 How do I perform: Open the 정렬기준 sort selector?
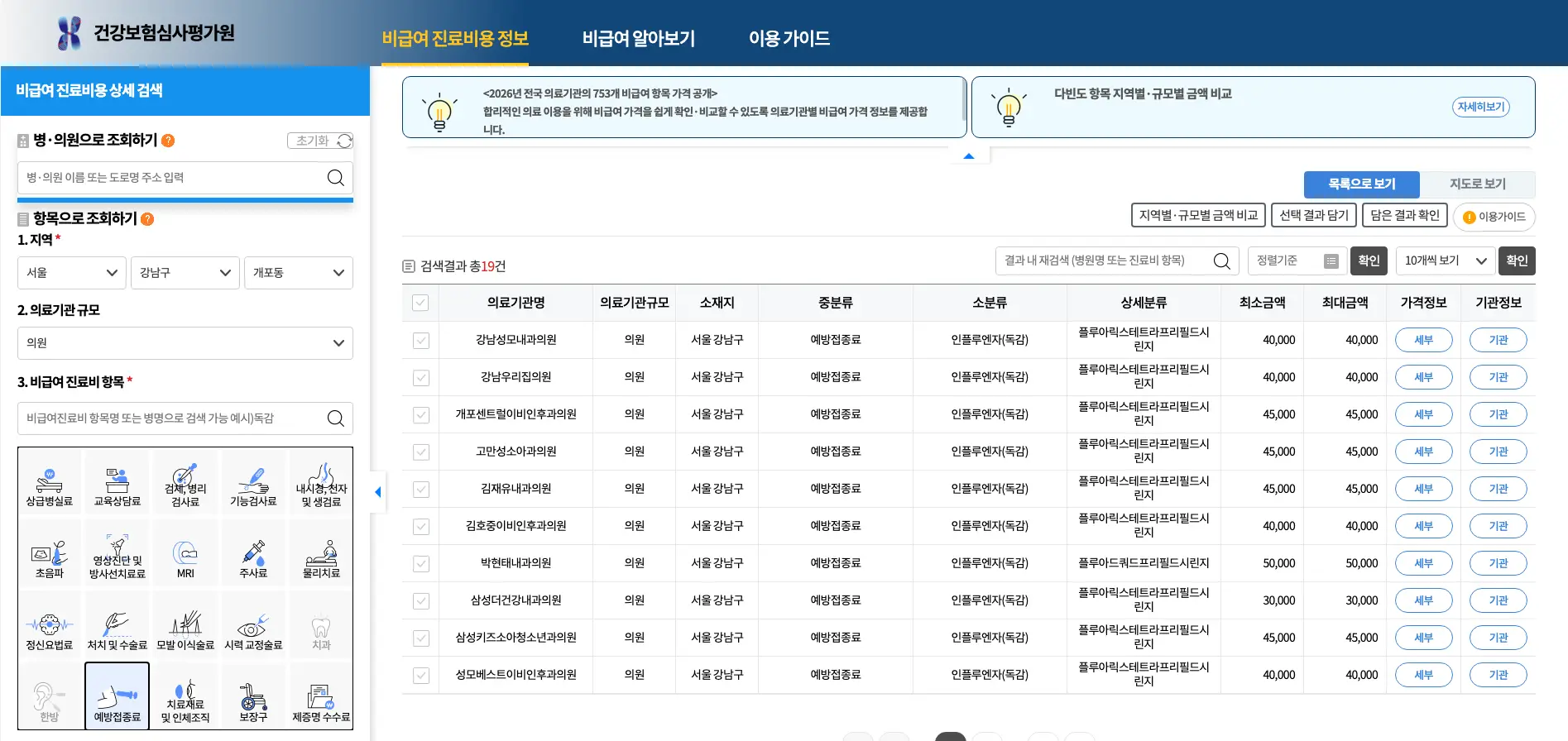pos(1297,261)
